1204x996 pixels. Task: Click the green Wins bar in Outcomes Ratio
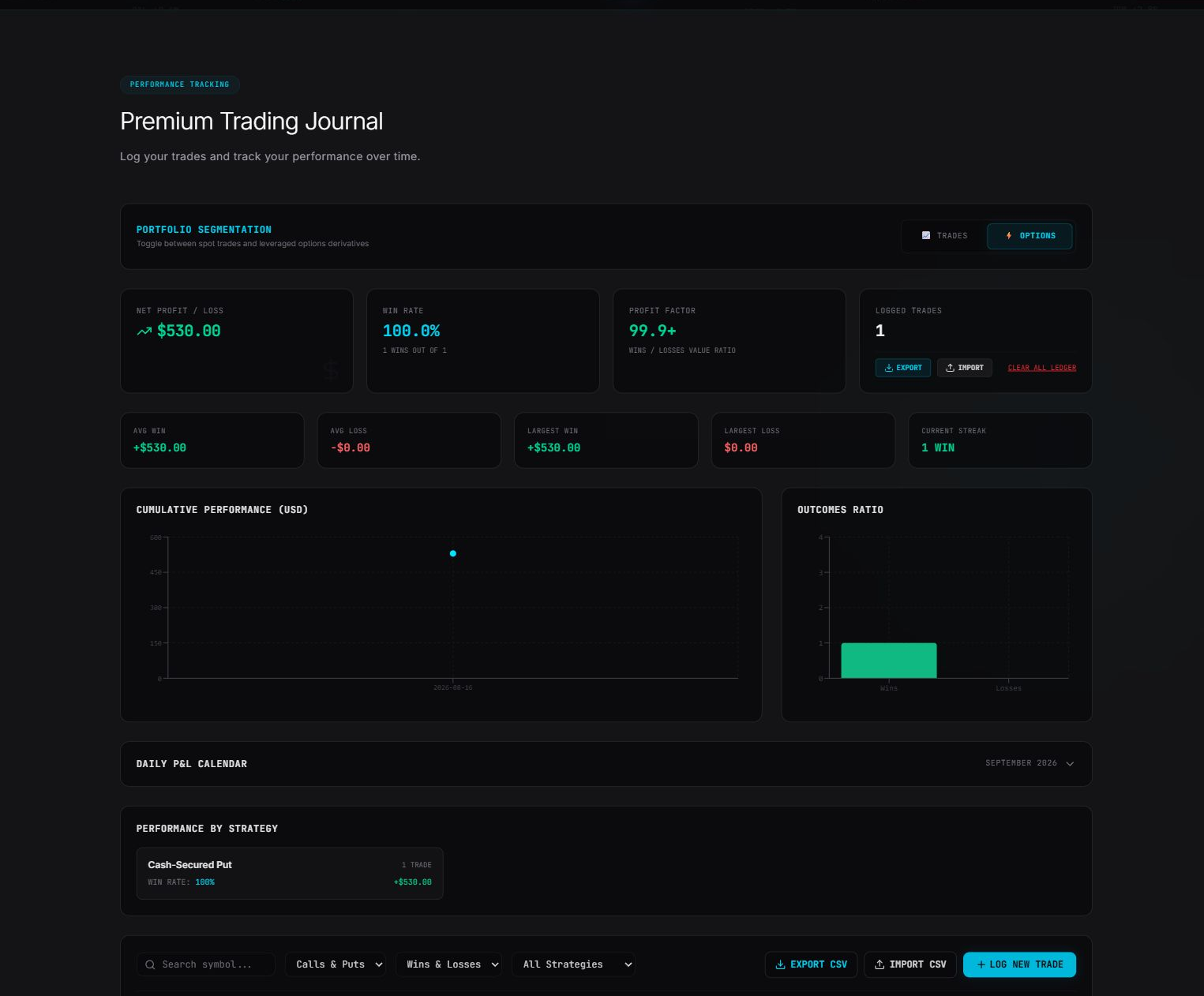click(889, 661)
